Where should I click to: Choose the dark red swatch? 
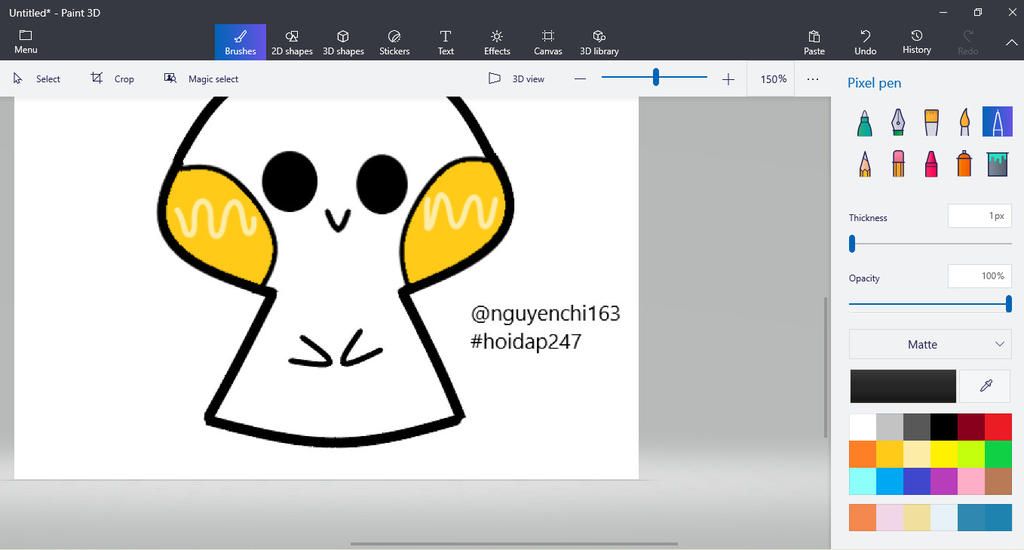click(971, 427)
